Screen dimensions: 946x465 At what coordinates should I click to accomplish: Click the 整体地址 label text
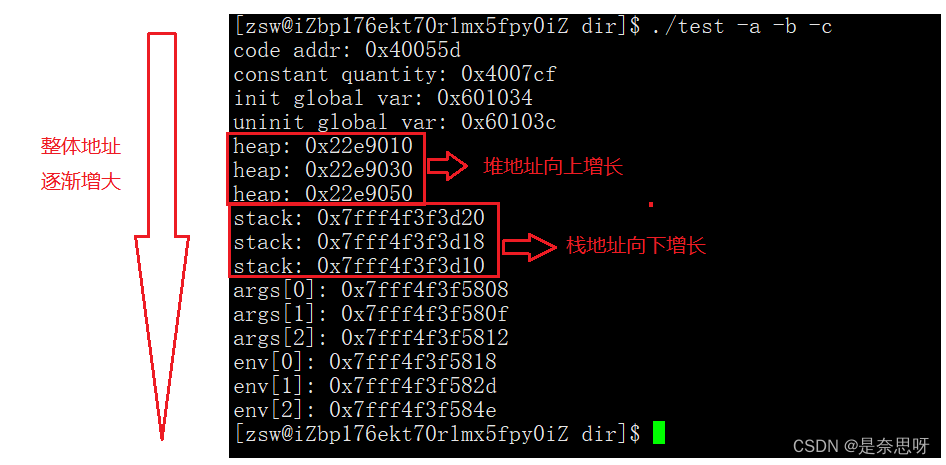point(81,147)
